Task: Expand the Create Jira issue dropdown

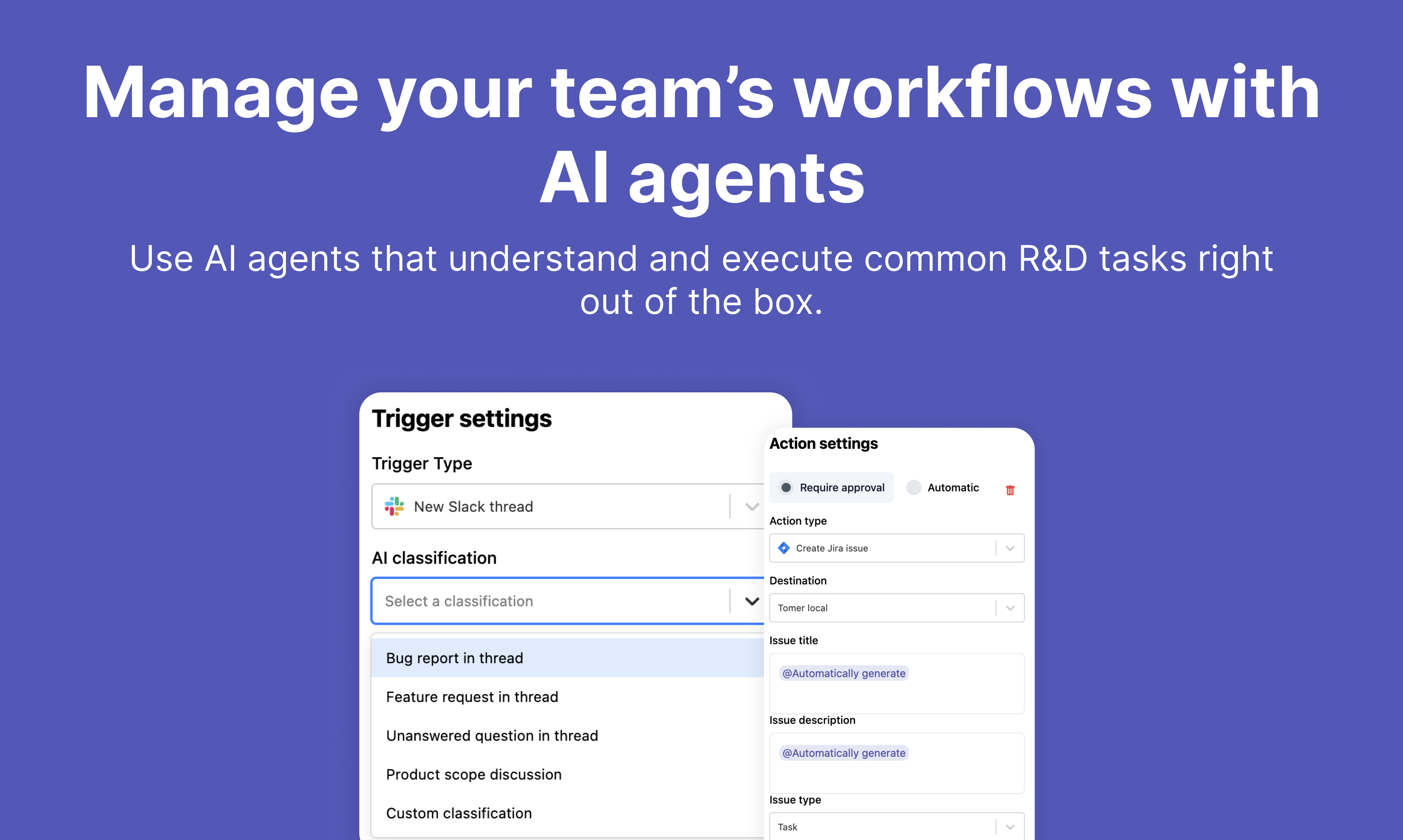Action: 1009,548
